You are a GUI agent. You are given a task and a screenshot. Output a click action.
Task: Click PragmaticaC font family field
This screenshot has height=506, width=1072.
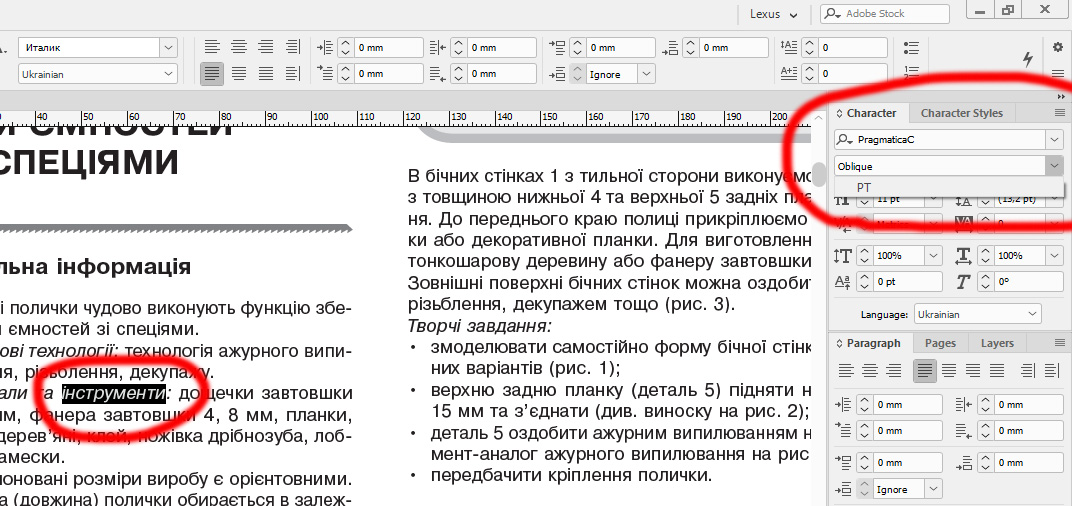pos(940,139)
